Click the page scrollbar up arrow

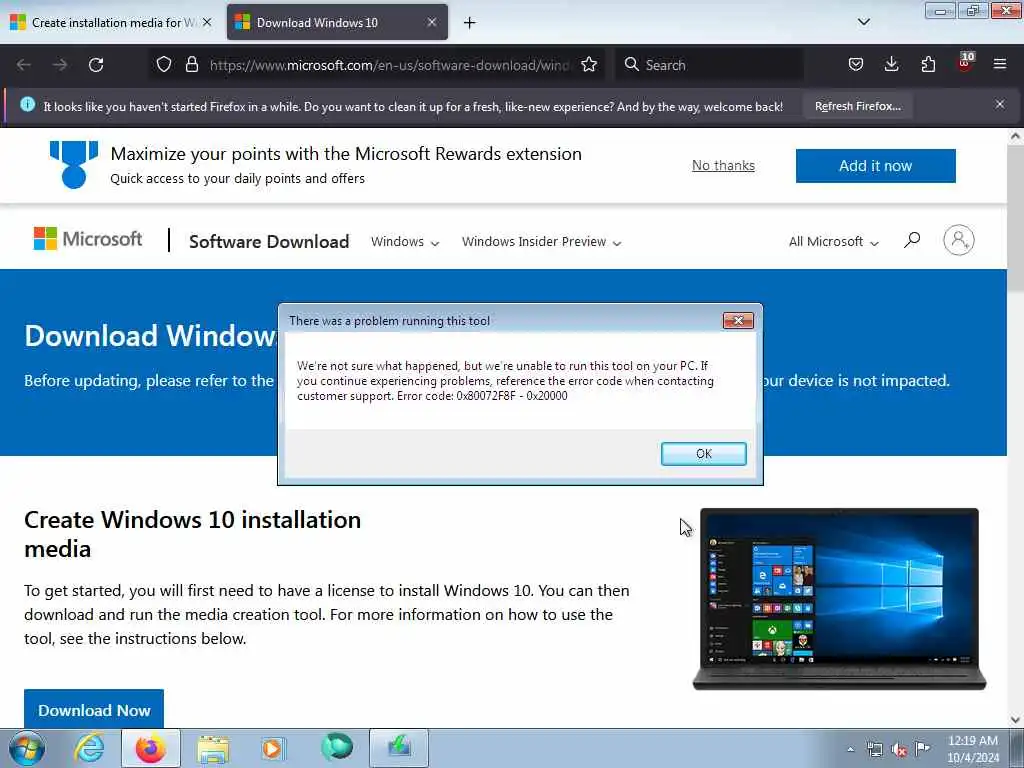[x=1016, y=136]
